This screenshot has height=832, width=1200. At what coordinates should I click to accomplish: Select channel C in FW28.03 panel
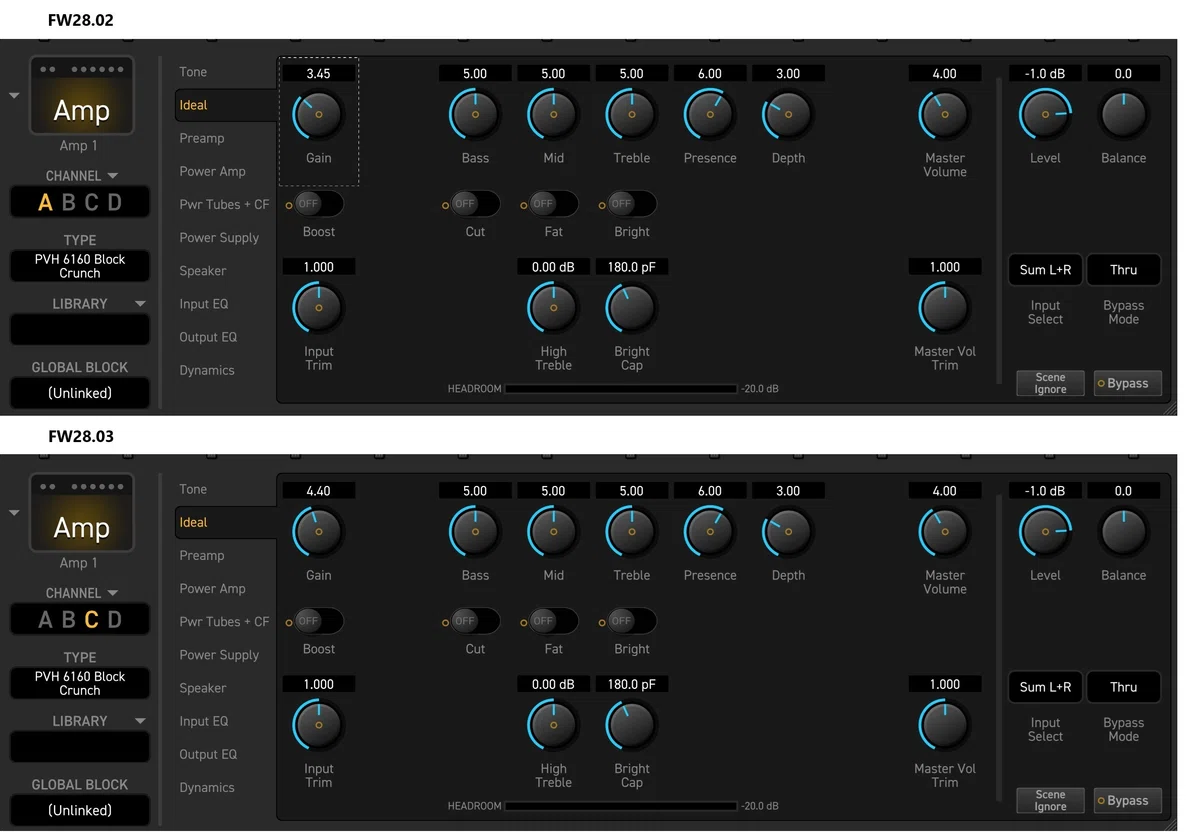91,619
